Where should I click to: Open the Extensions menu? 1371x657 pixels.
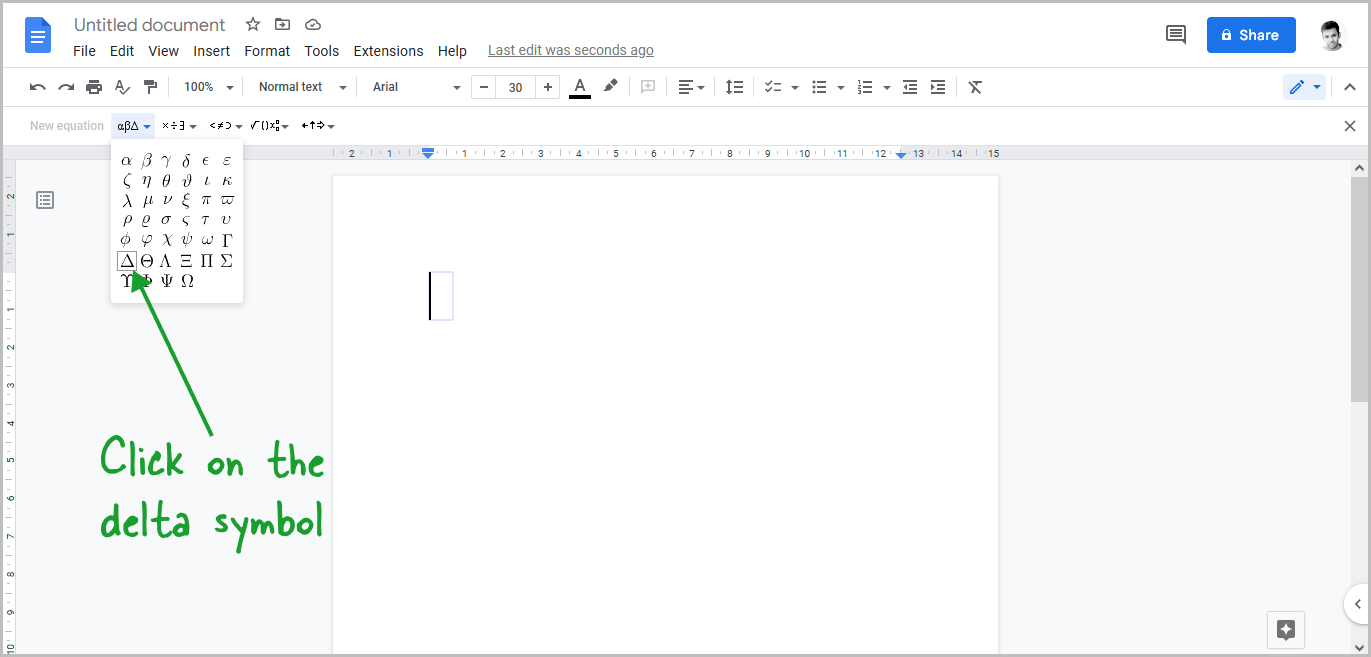click(x=388, y=50)
